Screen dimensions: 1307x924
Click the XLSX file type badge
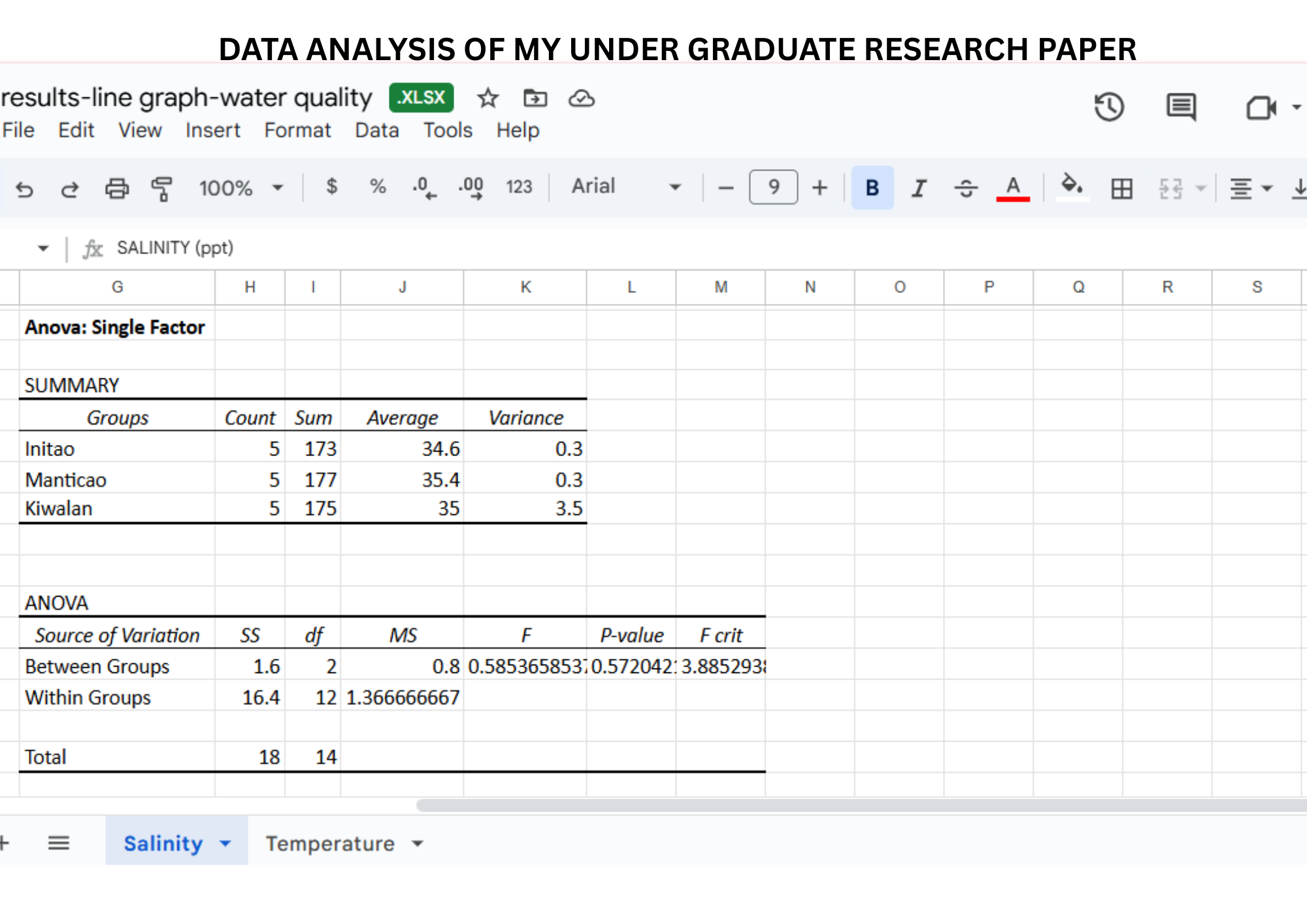[x=422, y=97]
